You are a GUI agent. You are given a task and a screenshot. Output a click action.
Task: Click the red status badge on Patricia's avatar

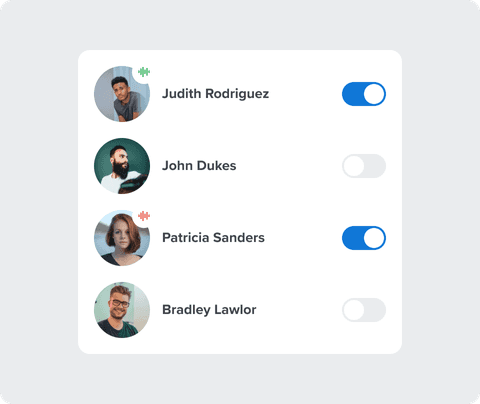click(x=144, y=216)
